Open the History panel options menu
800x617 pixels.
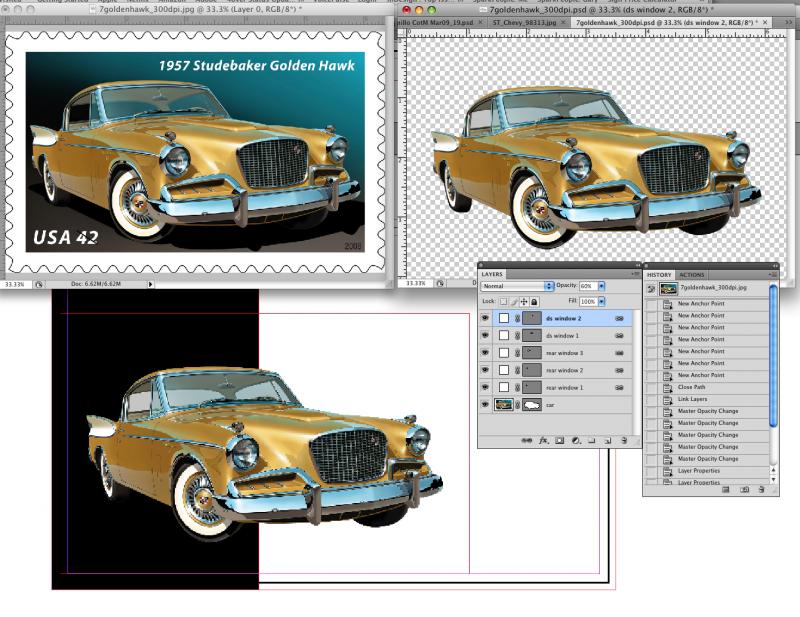tap(774, 275)
